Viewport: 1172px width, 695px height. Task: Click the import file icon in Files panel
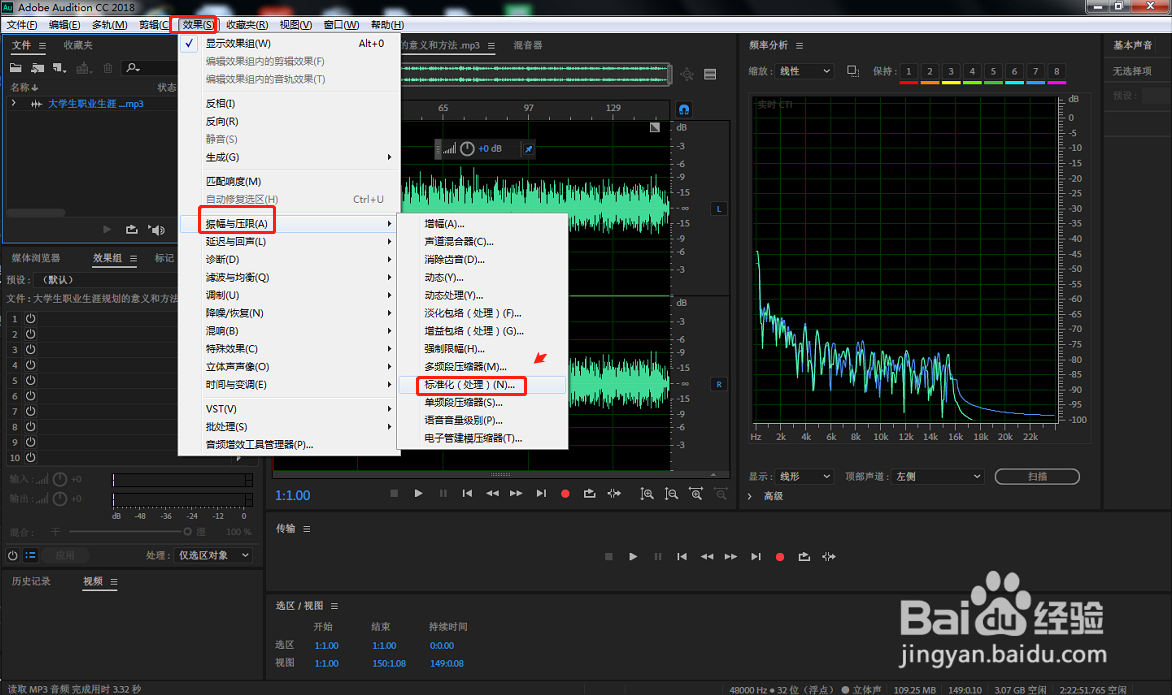click(x=37, y=68)
